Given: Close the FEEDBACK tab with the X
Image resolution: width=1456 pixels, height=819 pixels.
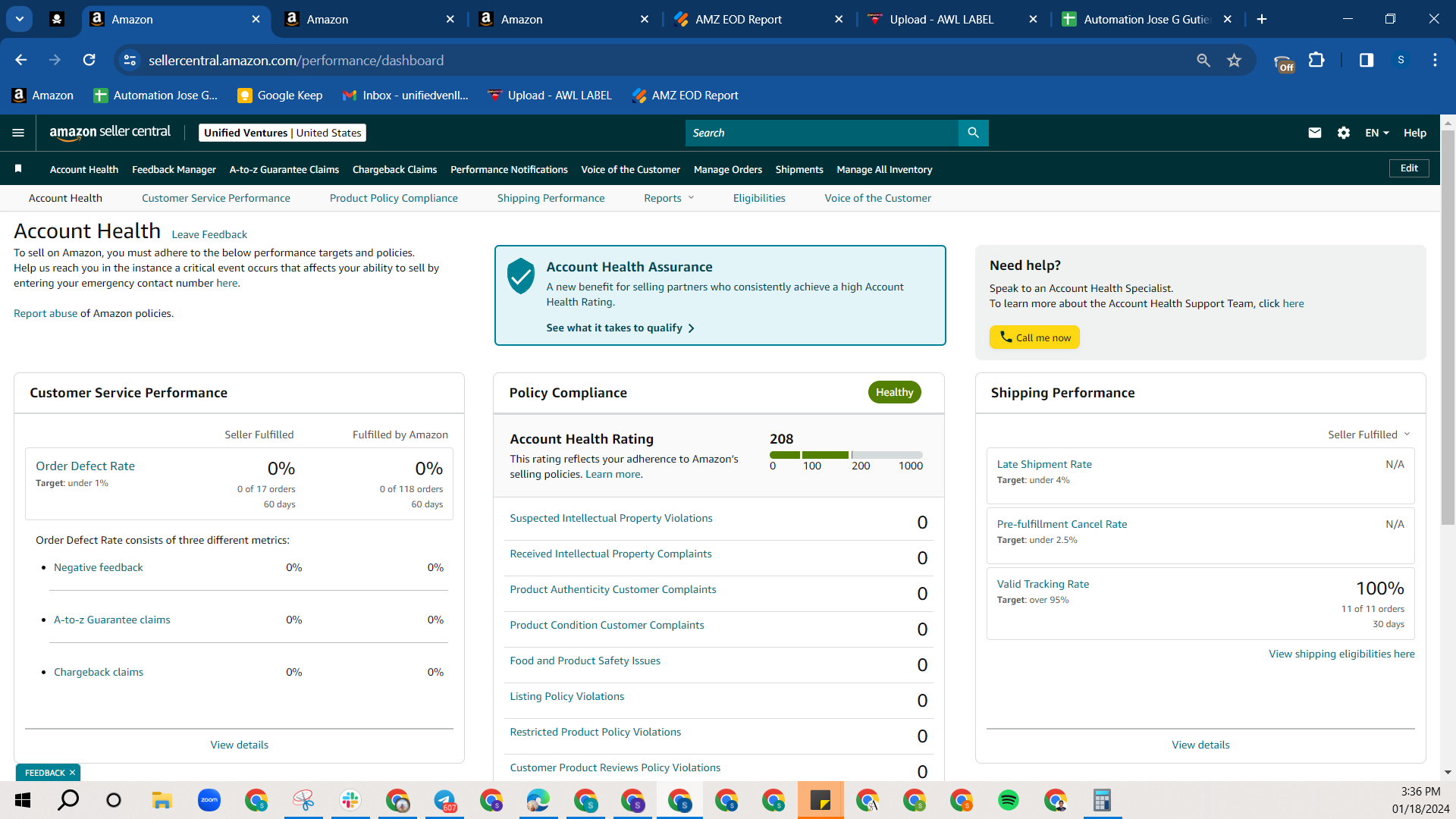Looking at the screenshot, I should pyautogui.click(x=73, y=773).
